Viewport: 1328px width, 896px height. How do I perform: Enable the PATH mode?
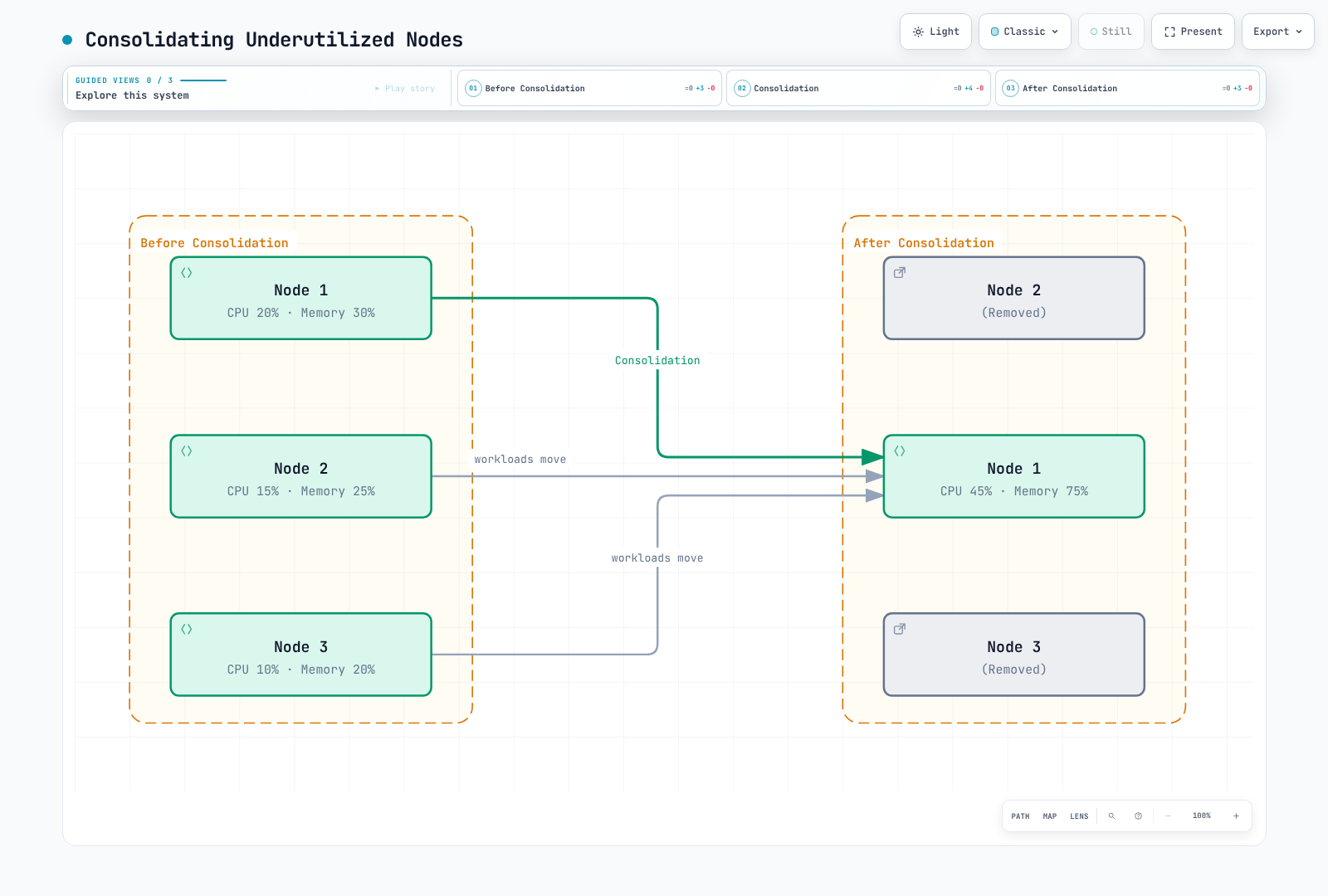pyautogui.click(x=1020, y=816)
